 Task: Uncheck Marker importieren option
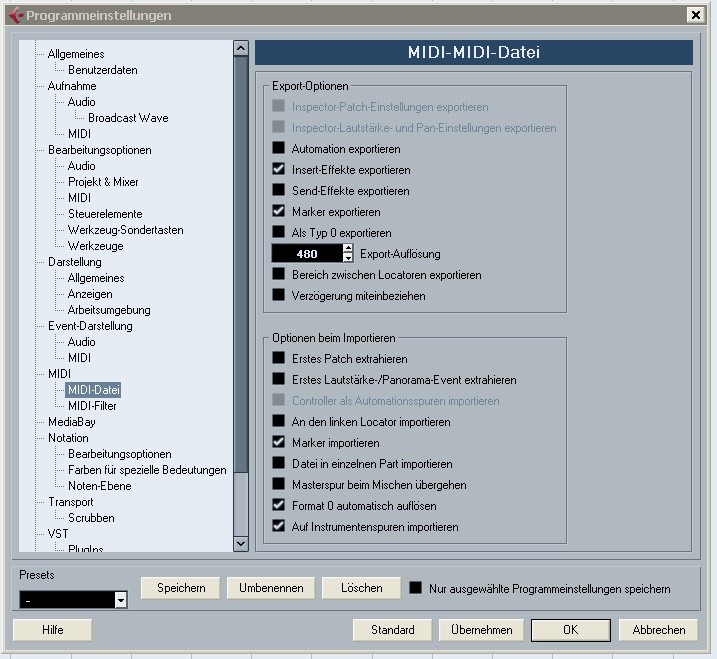click(278, 443)
